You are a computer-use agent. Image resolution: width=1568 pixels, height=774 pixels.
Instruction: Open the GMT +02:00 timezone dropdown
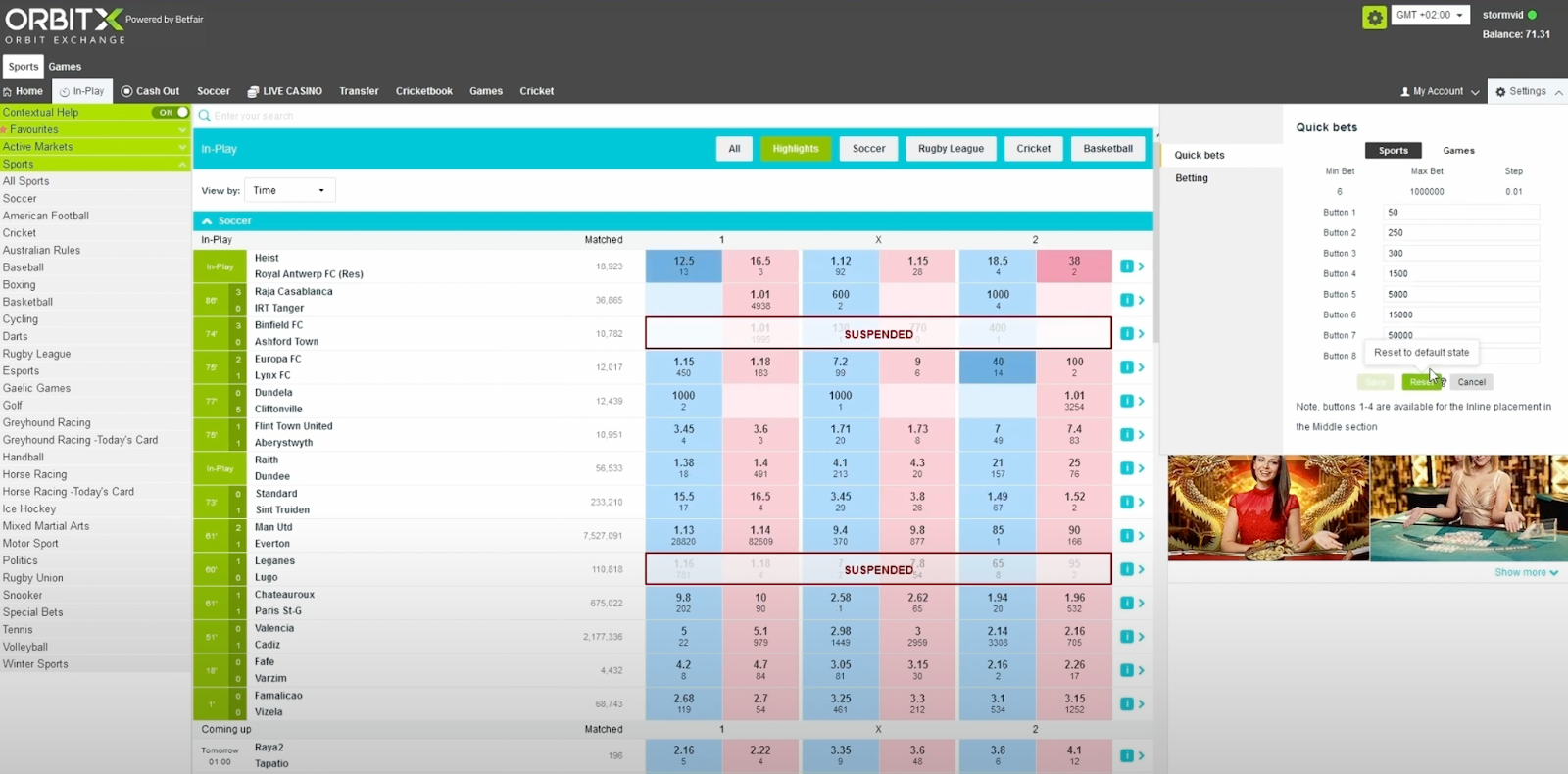(1429, 15)
